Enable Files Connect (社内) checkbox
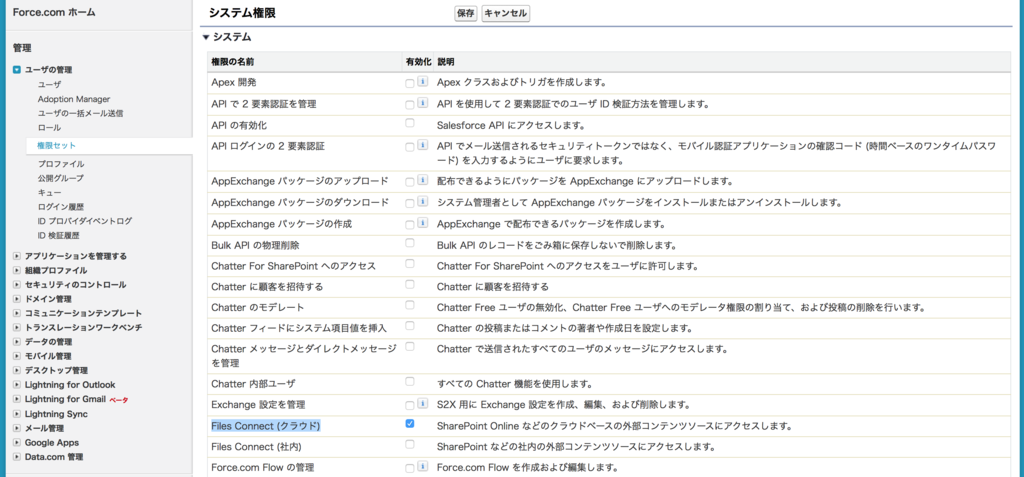The height and width of the screenshot is (477, 1024). [409, 444]
